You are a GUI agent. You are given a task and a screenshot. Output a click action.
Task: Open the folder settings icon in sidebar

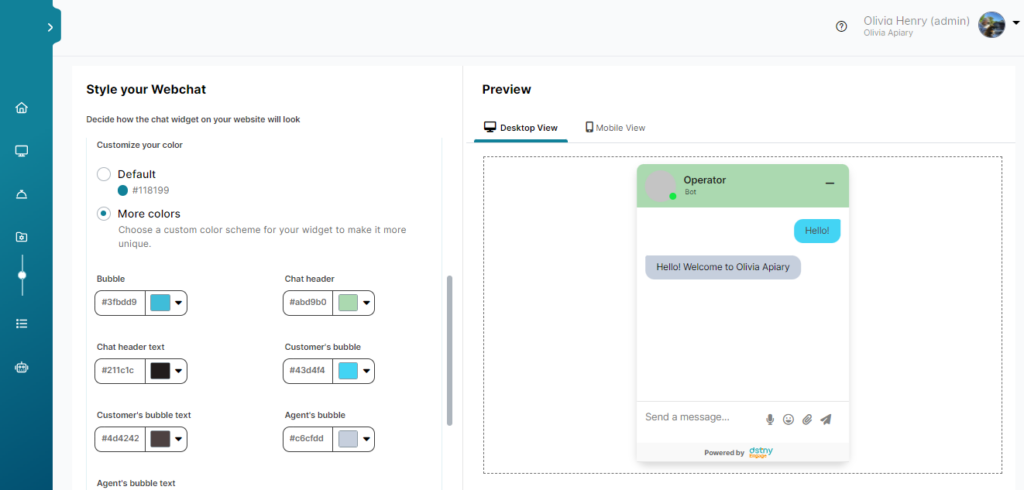tap(22, 237)
